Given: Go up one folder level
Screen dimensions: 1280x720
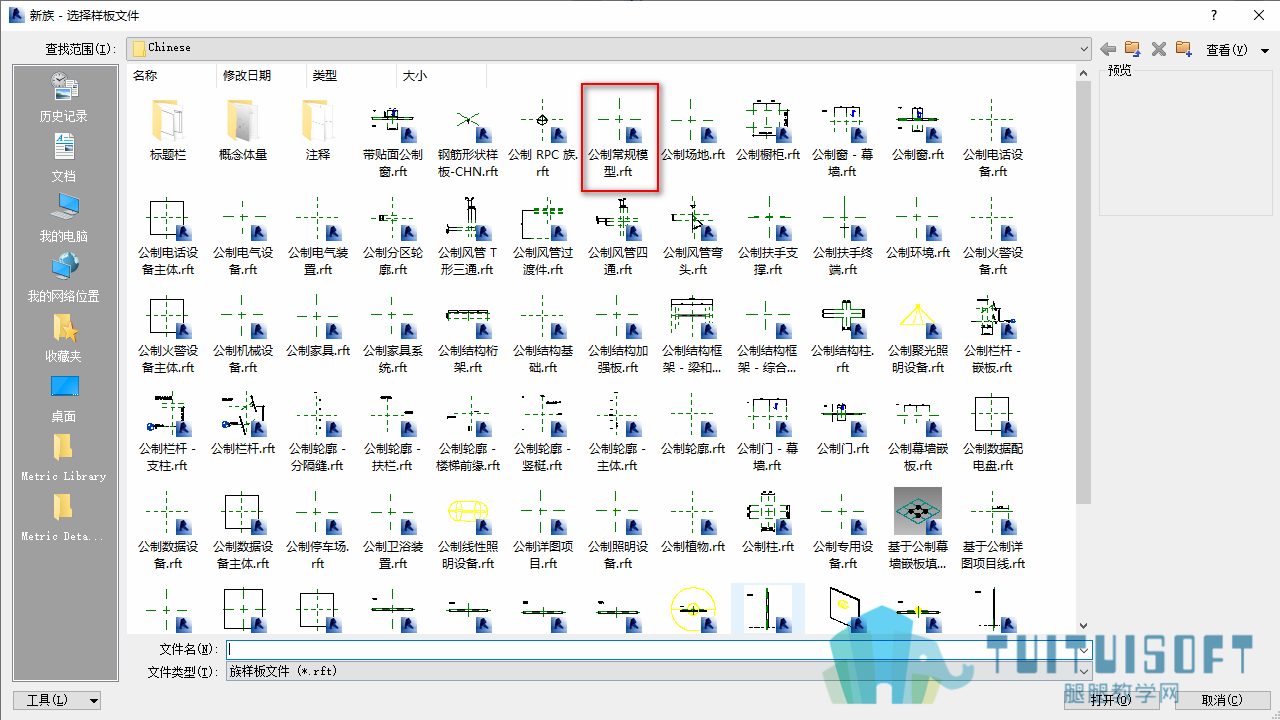Looking at the screenshot, I should click(1133, 49).
